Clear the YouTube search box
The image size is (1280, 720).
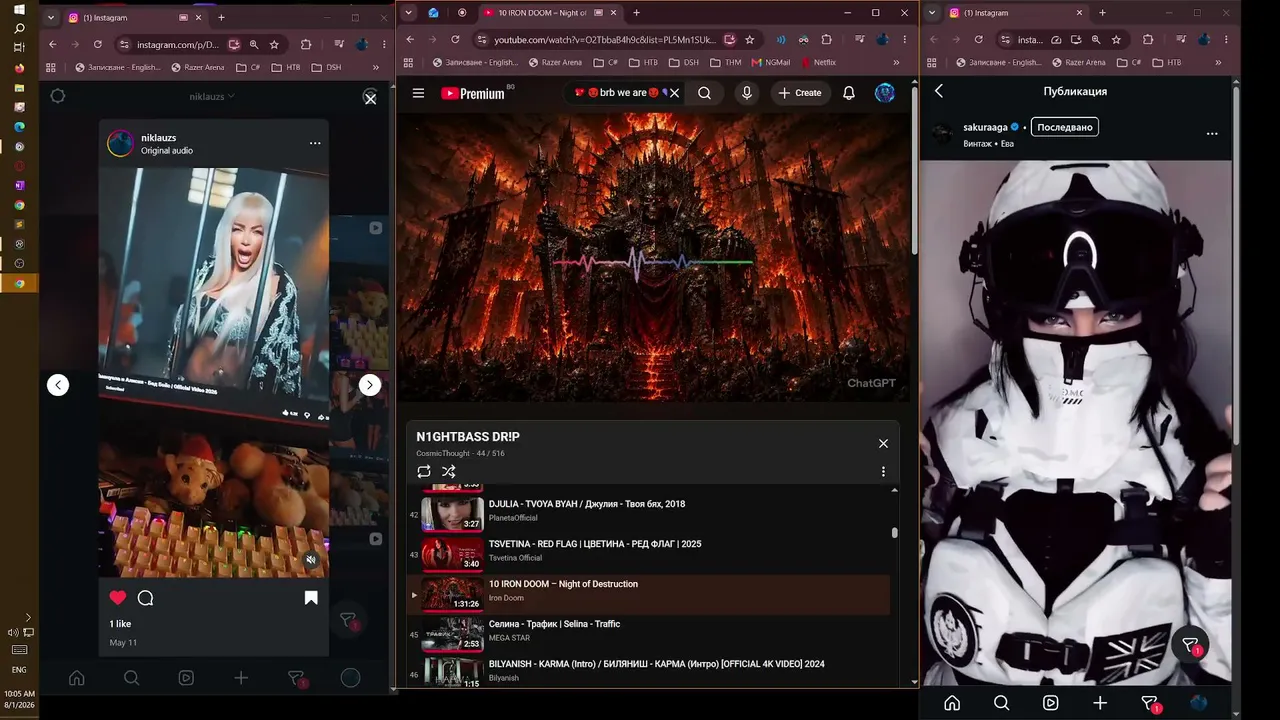click(674, 93)
